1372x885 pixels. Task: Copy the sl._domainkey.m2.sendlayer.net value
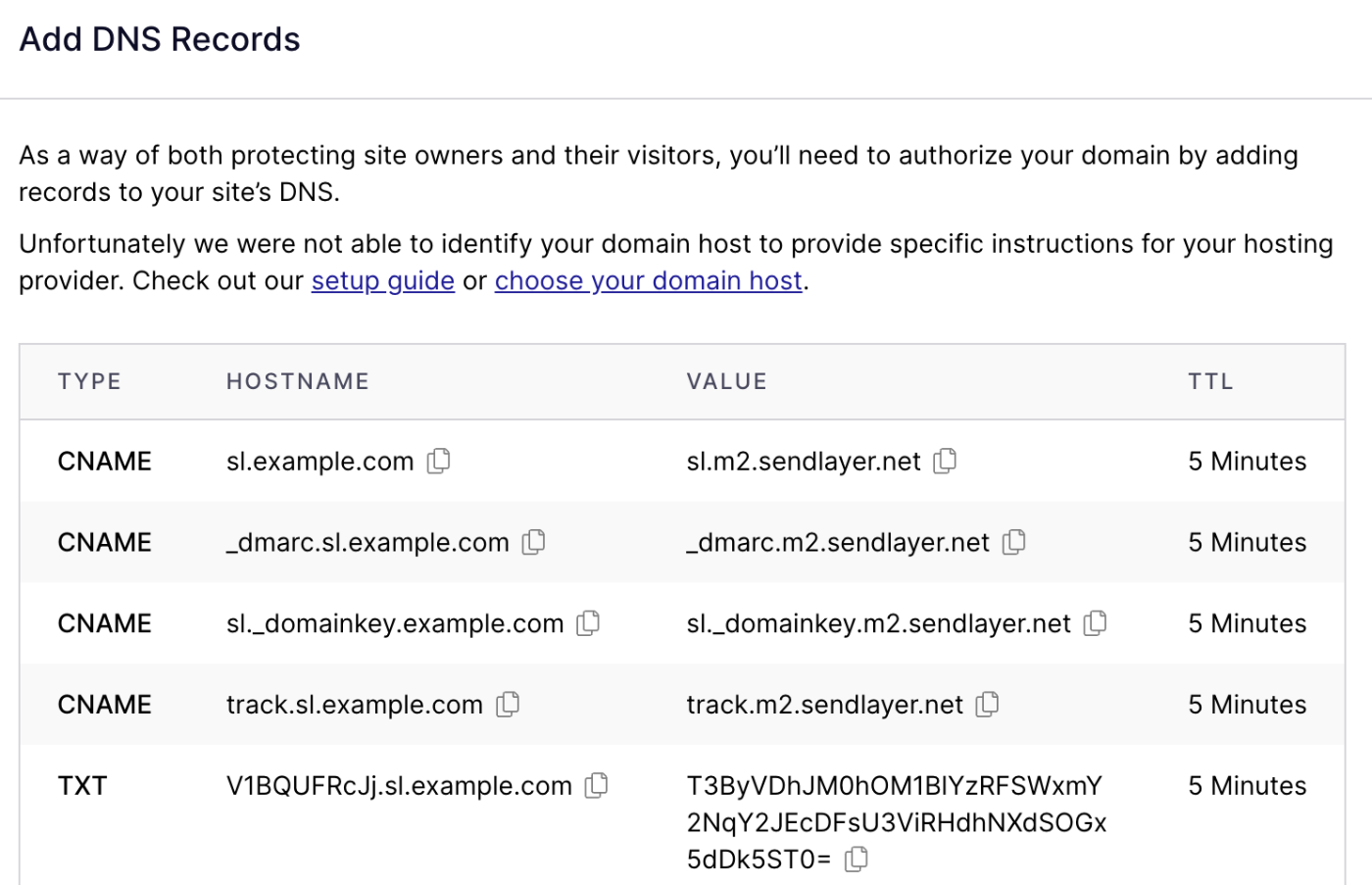pos(1095,623)
